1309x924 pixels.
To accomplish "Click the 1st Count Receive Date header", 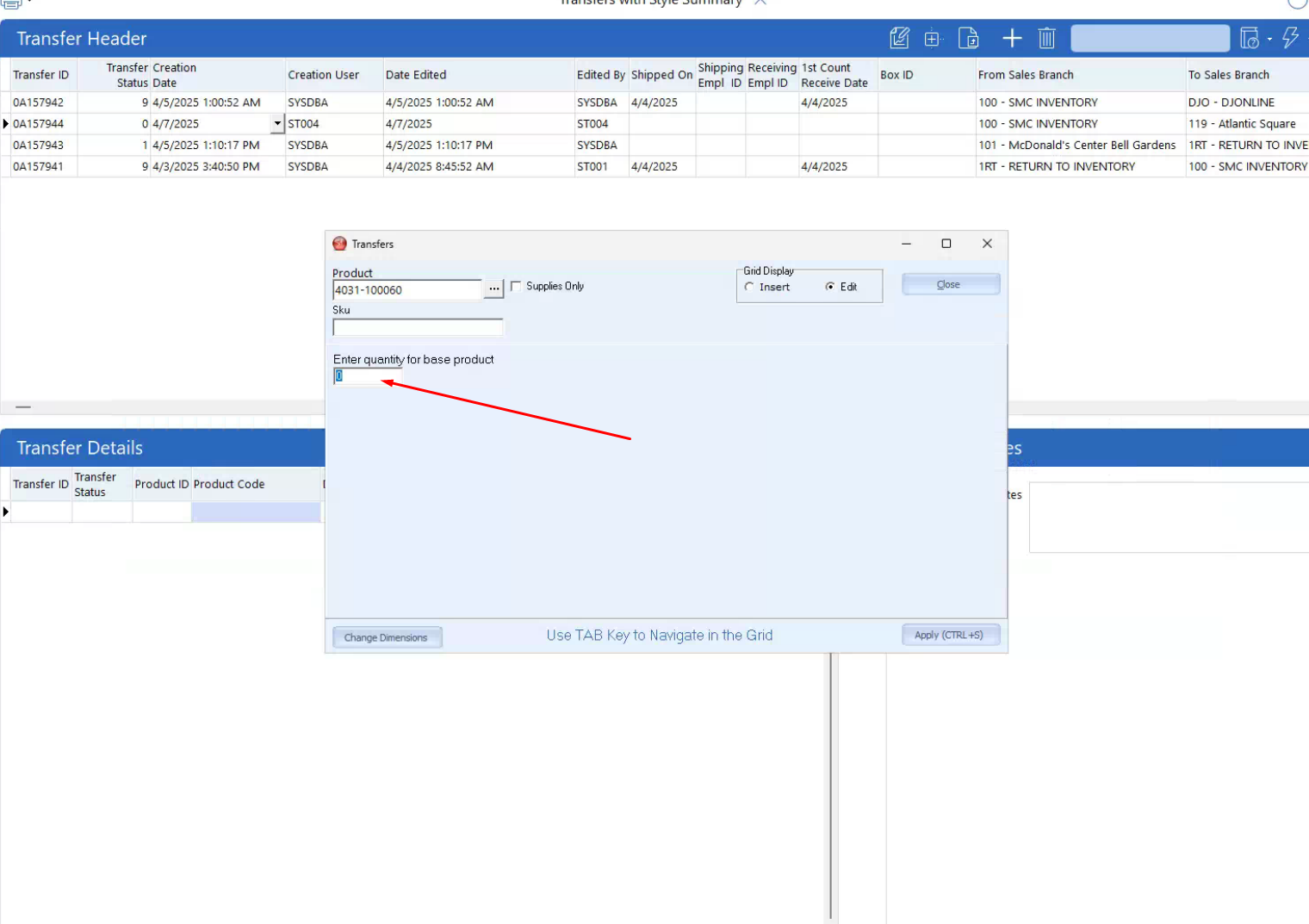I will pos(838,75).
